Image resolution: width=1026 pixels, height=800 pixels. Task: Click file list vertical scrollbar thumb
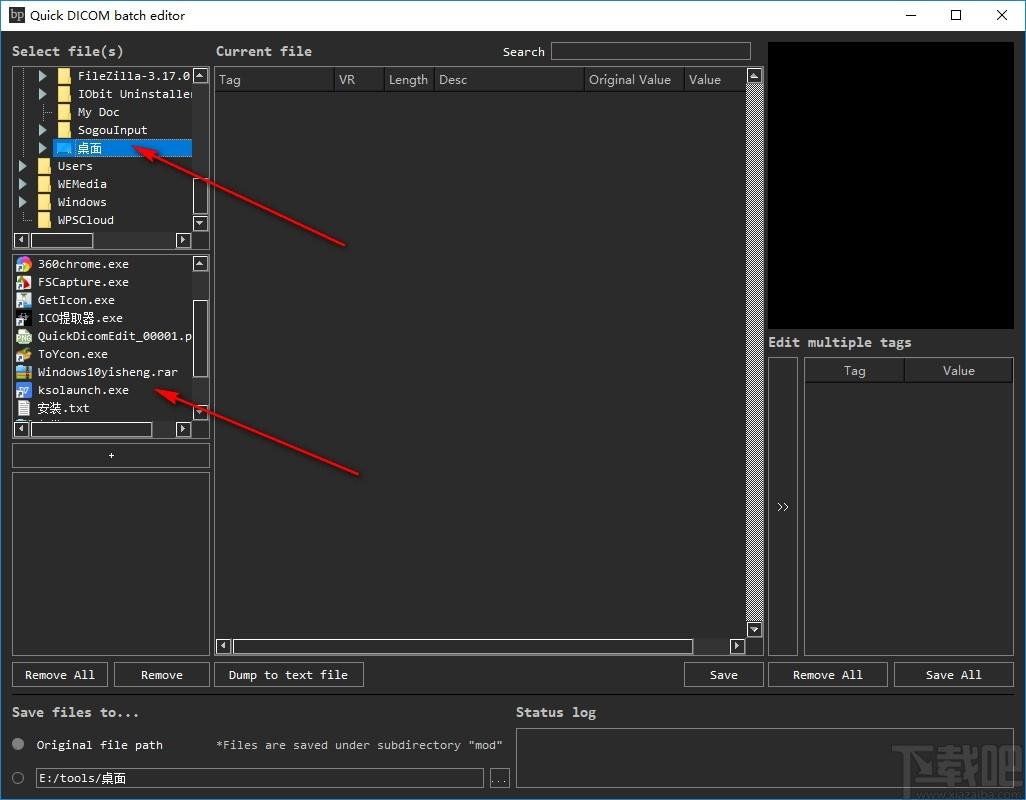pyautogui.click(x=200, y=338)
